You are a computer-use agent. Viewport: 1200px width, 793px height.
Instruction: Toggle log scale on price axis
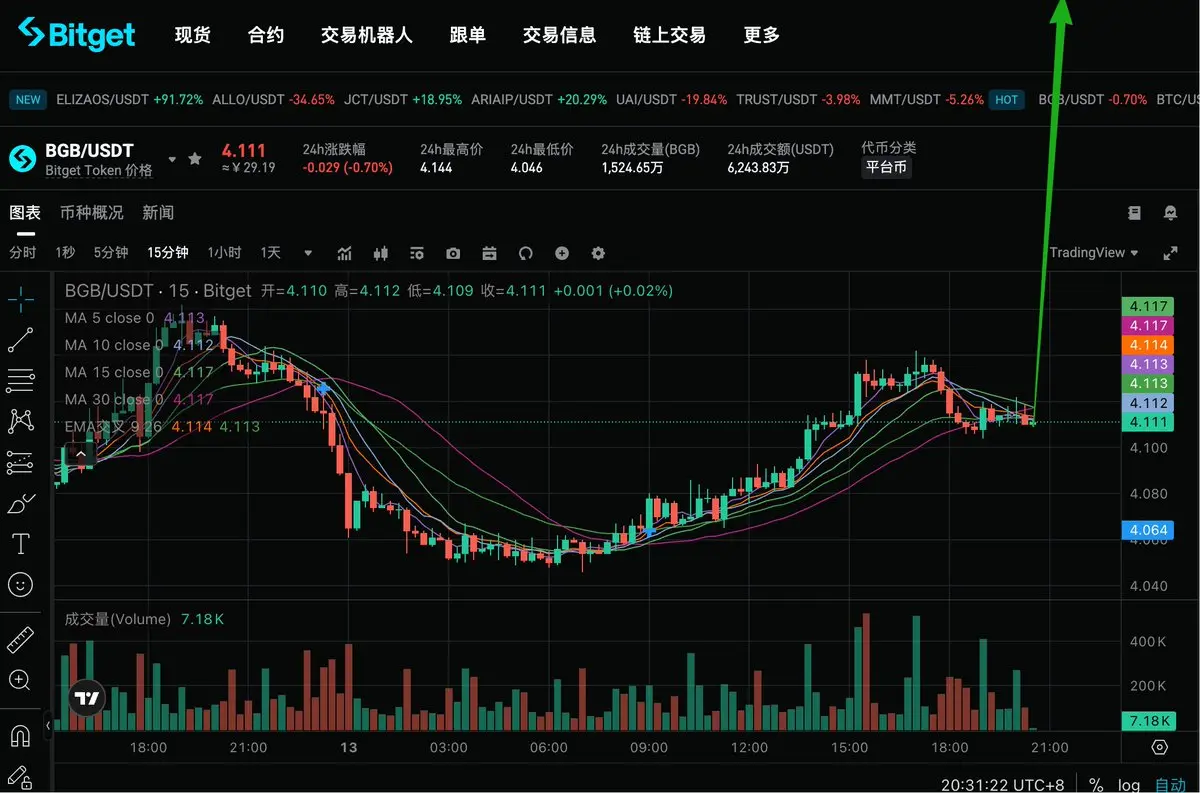point(1128,785)
